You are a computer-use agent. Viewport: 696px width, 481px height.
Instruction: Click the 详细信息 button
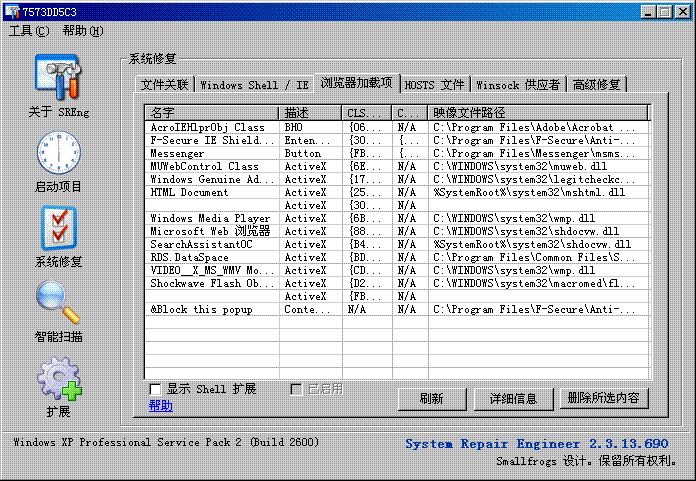click(513, 398)
